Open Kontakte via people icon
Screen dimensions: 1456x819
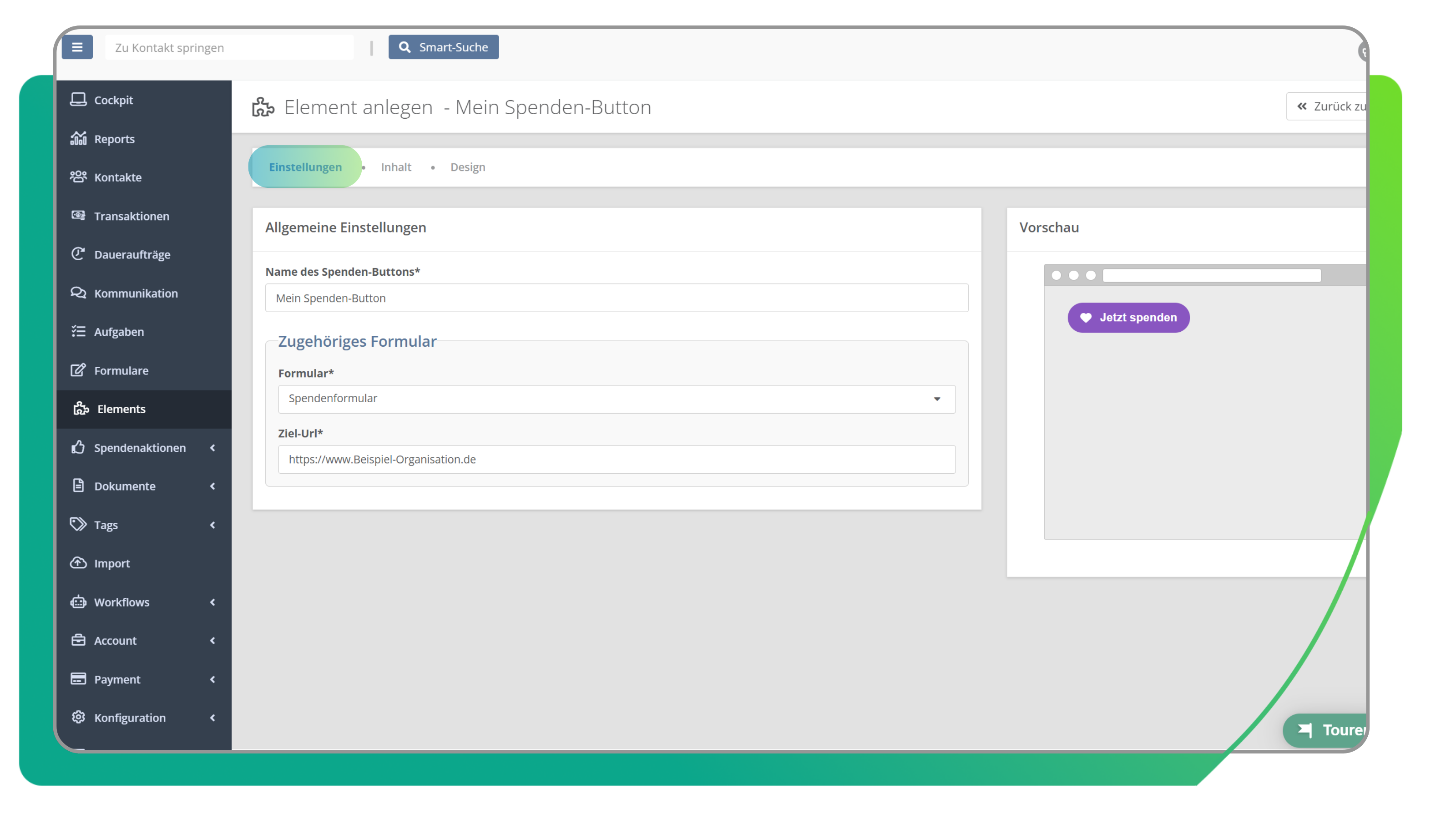click(x=78, y=177)
